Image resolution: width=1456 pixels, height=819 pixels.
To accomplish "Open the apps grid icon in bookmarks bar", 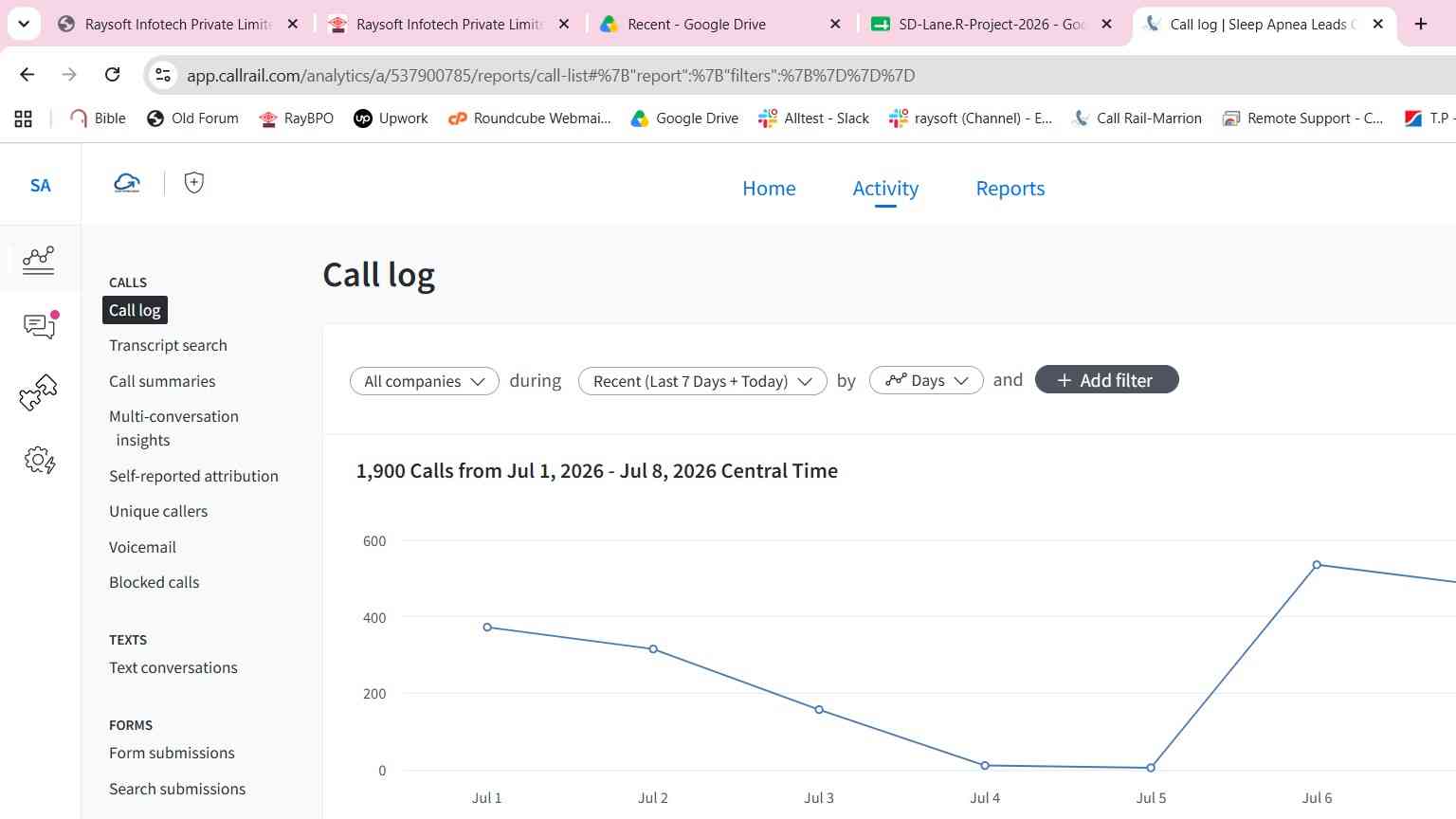I will (24, 118).
